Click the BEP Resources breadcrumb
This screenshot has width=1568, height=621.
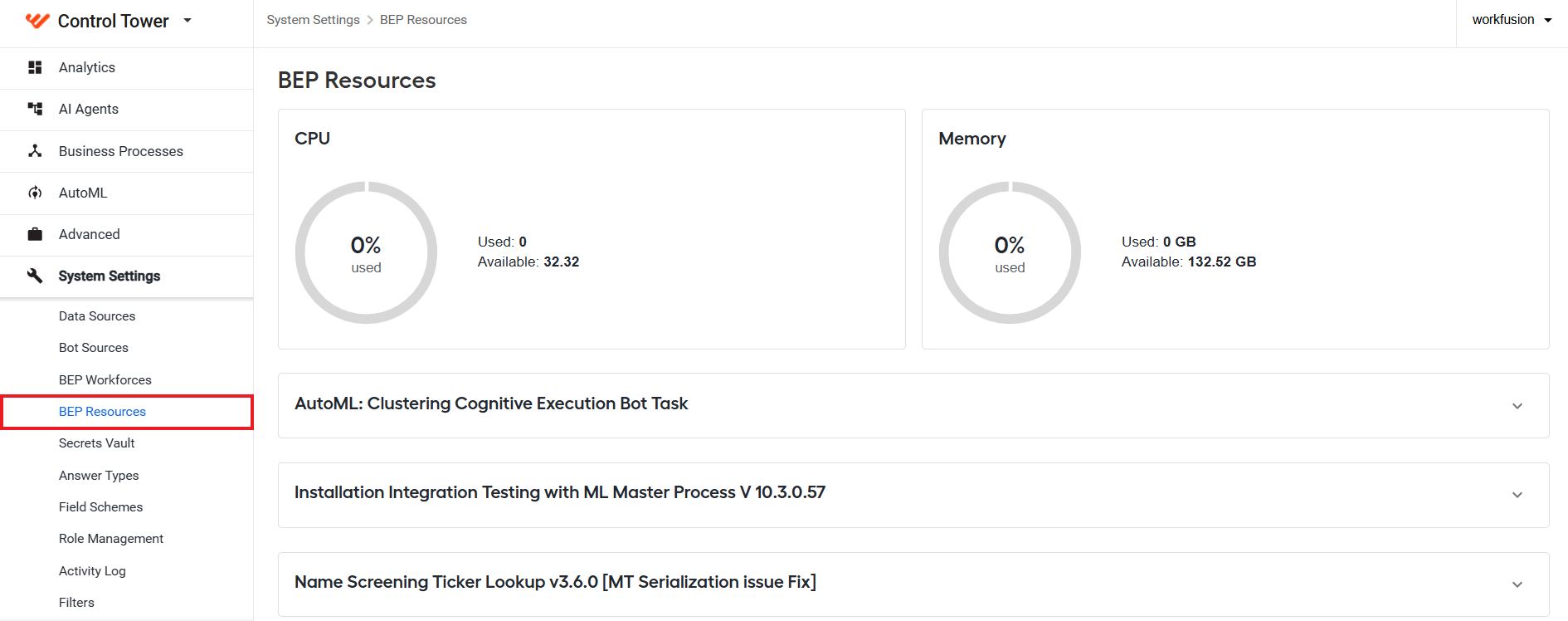tap(423, 20)
